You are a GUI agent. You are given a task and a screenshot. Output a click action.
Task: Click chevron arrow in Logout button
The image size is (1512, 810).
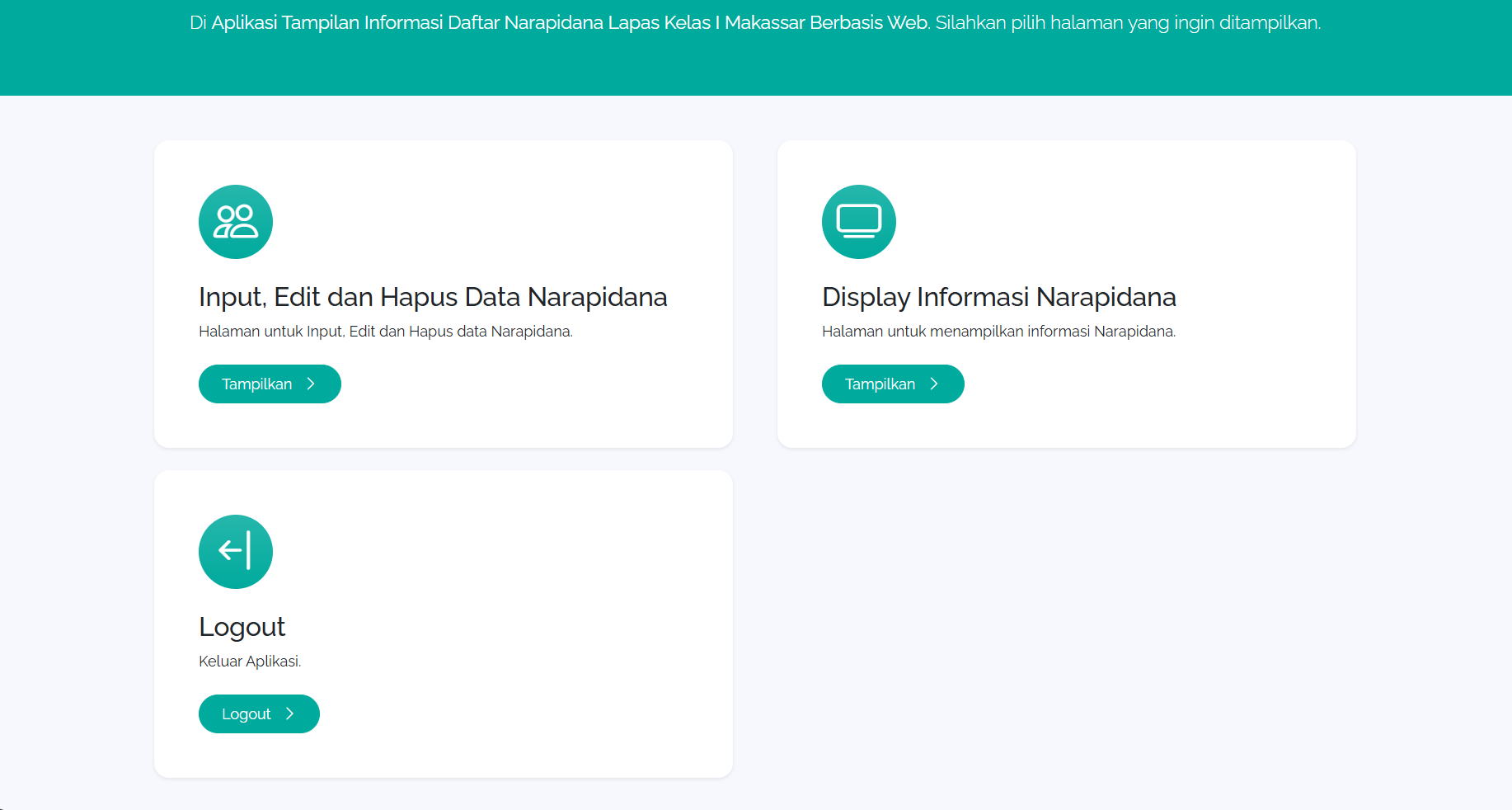289,714
